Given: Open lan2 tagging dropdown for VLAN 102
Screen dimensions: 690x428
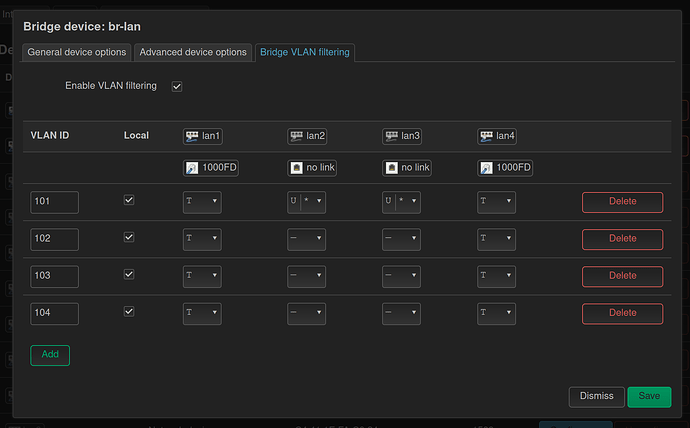Looking at the screenshot, I should pos(307,239).
